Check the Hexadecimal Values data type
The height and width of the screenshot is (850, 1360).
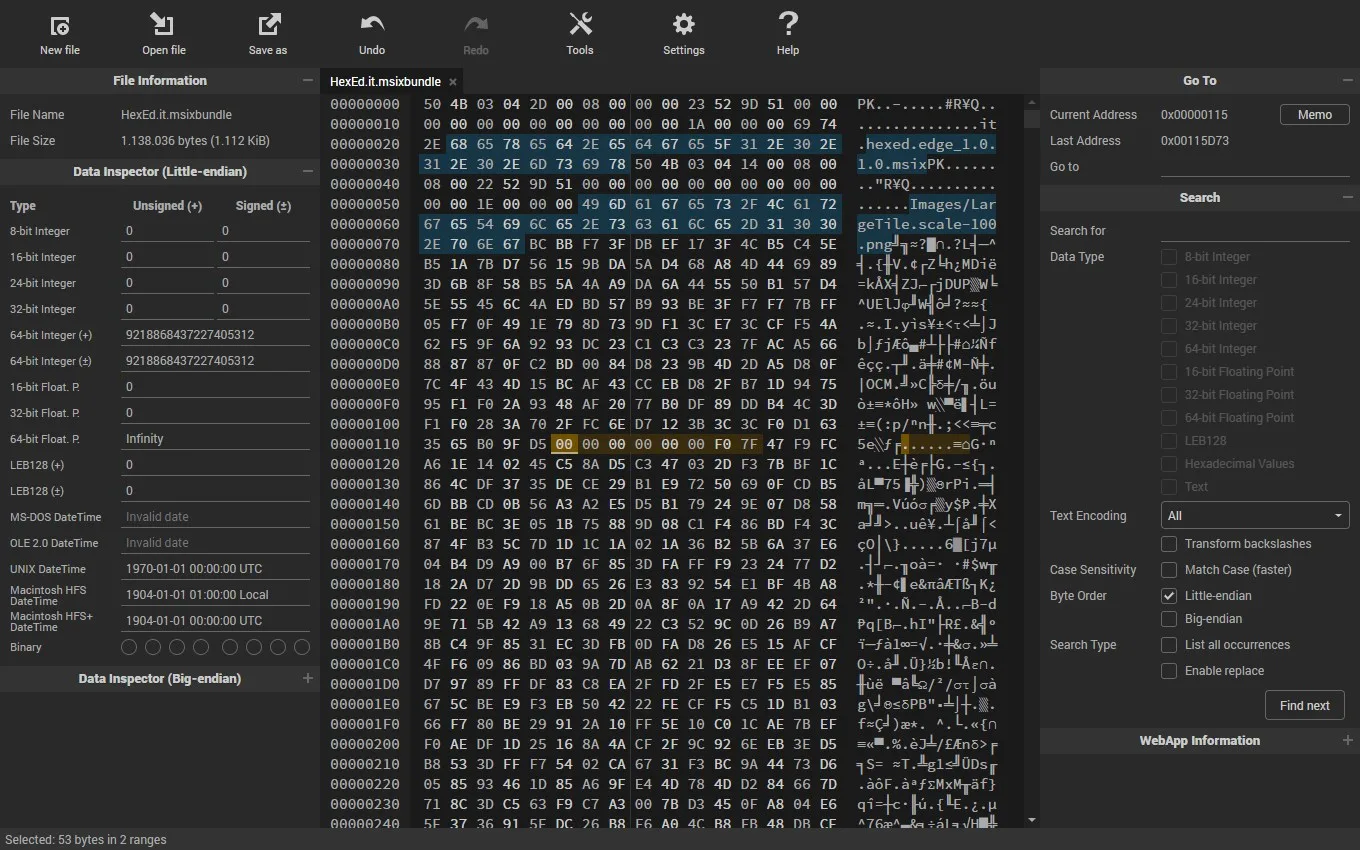coord(1168,464)
